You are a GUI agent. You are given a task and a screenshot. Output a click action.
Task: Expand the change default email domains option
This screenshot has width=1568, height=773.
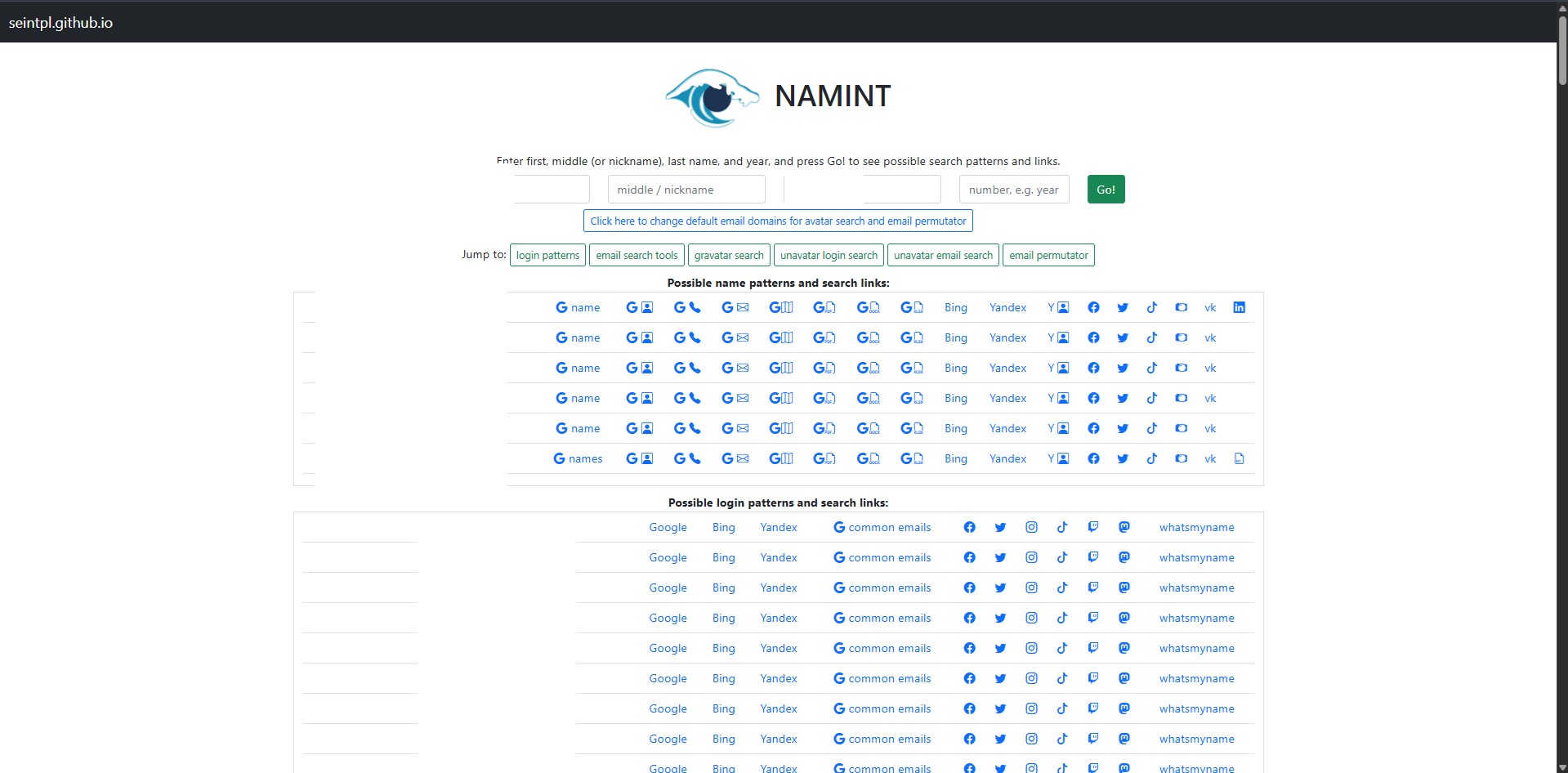pyautogui.click(x=778, y=221)
